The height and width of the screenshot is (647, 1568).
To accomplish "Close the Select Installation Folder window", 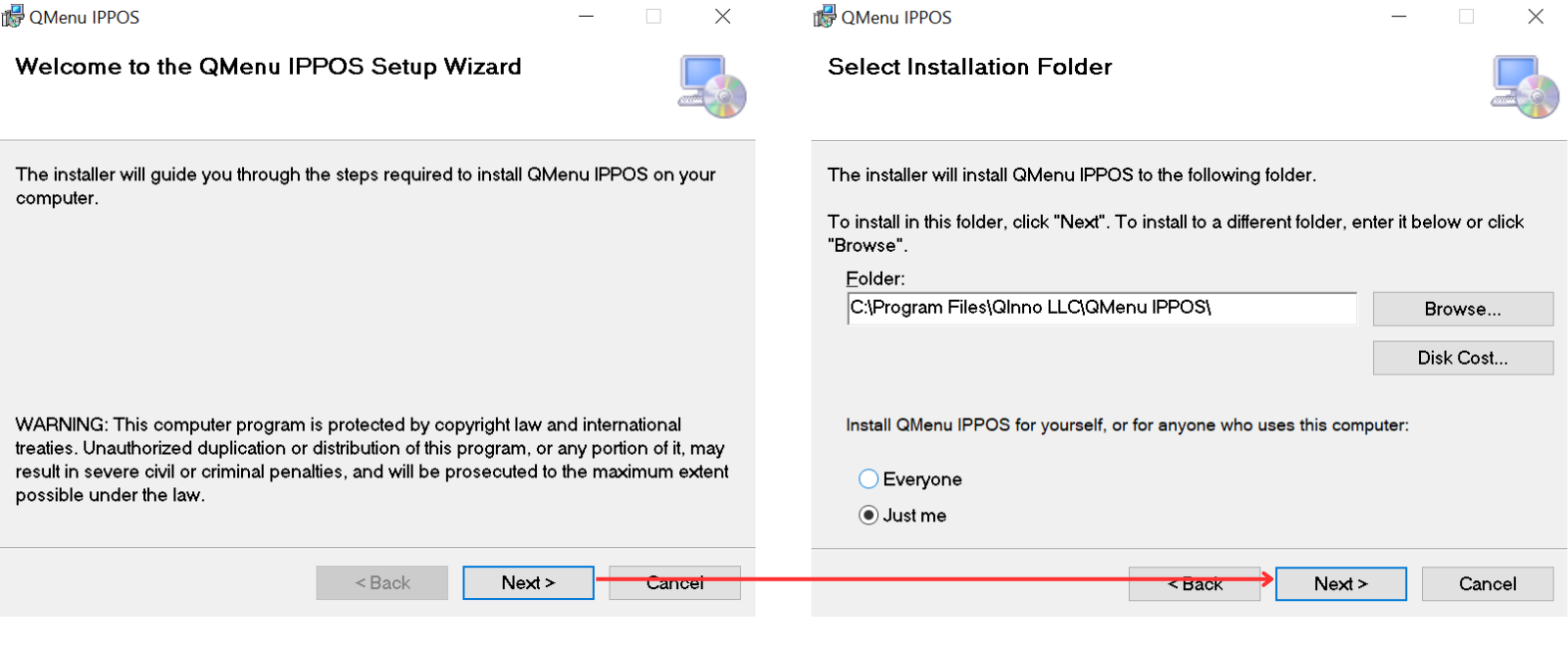I will tap(1535, 17).
